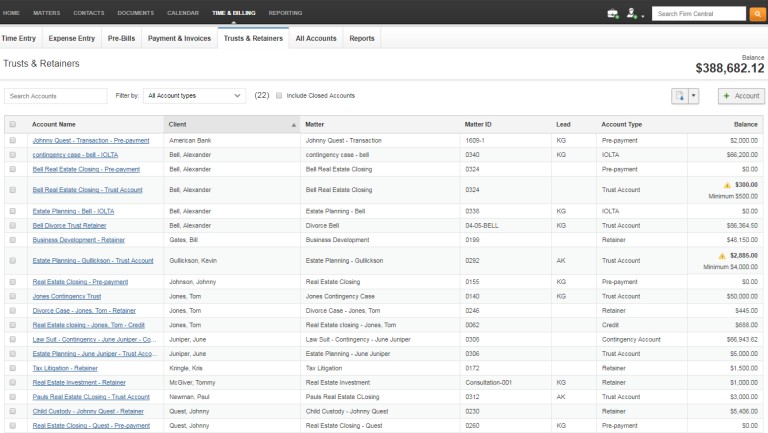Viewport: 768px width, 433px height.
Task: Click the green plus Account button
Action: tap(740, 96)
